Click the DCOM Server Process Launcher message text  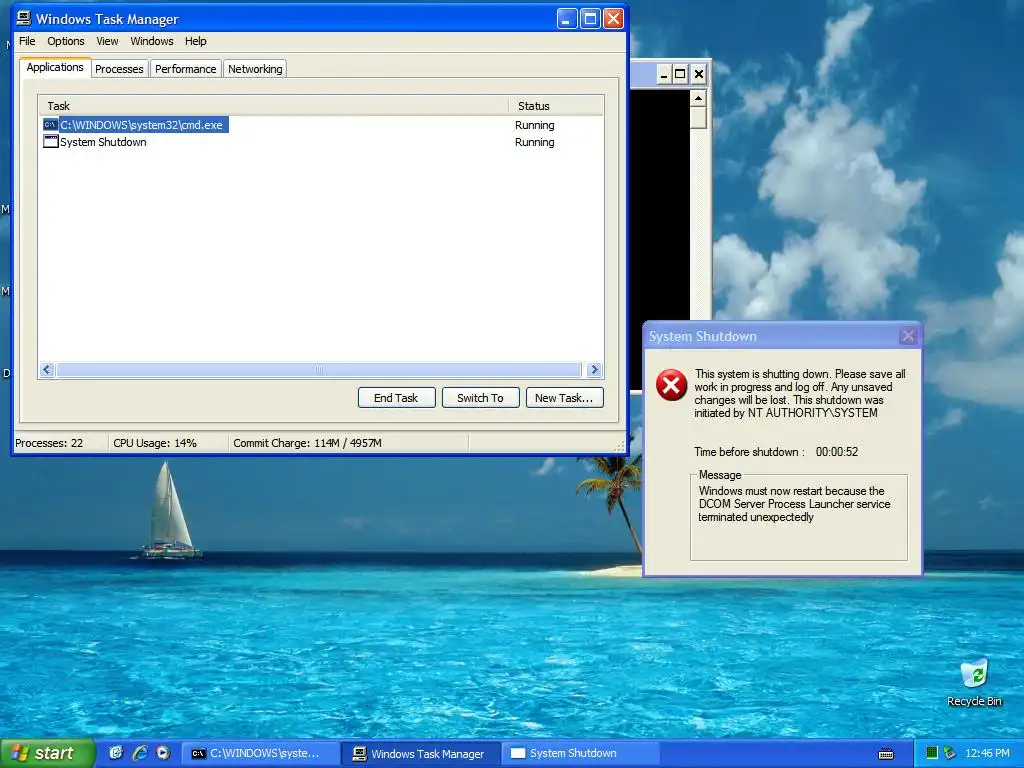(794, 504)
